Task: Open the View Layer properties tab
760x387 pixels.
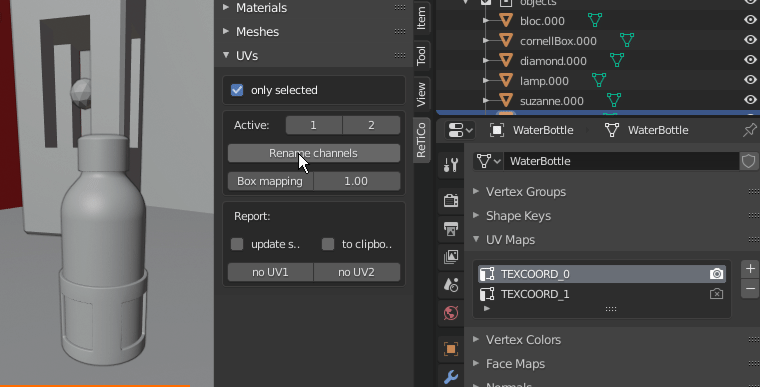Action: tap(451, 257)
